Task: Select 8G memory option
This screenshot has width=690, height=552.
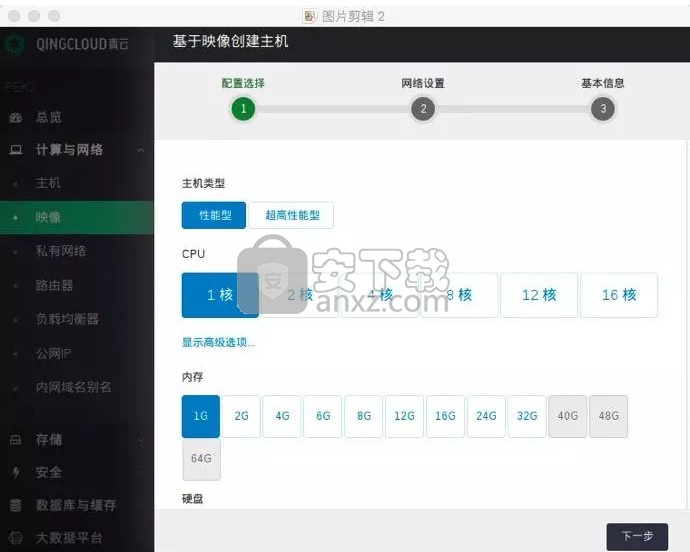Action: [x=364, y=416]
